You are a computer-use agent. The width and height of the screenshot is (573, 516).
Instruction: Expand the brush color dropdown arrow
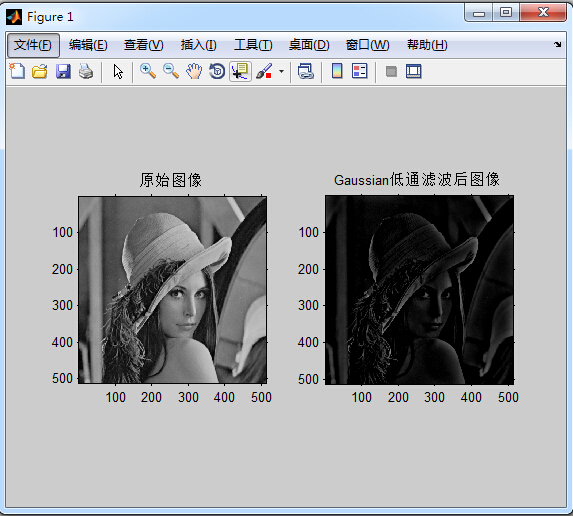(x=281, y=71)
